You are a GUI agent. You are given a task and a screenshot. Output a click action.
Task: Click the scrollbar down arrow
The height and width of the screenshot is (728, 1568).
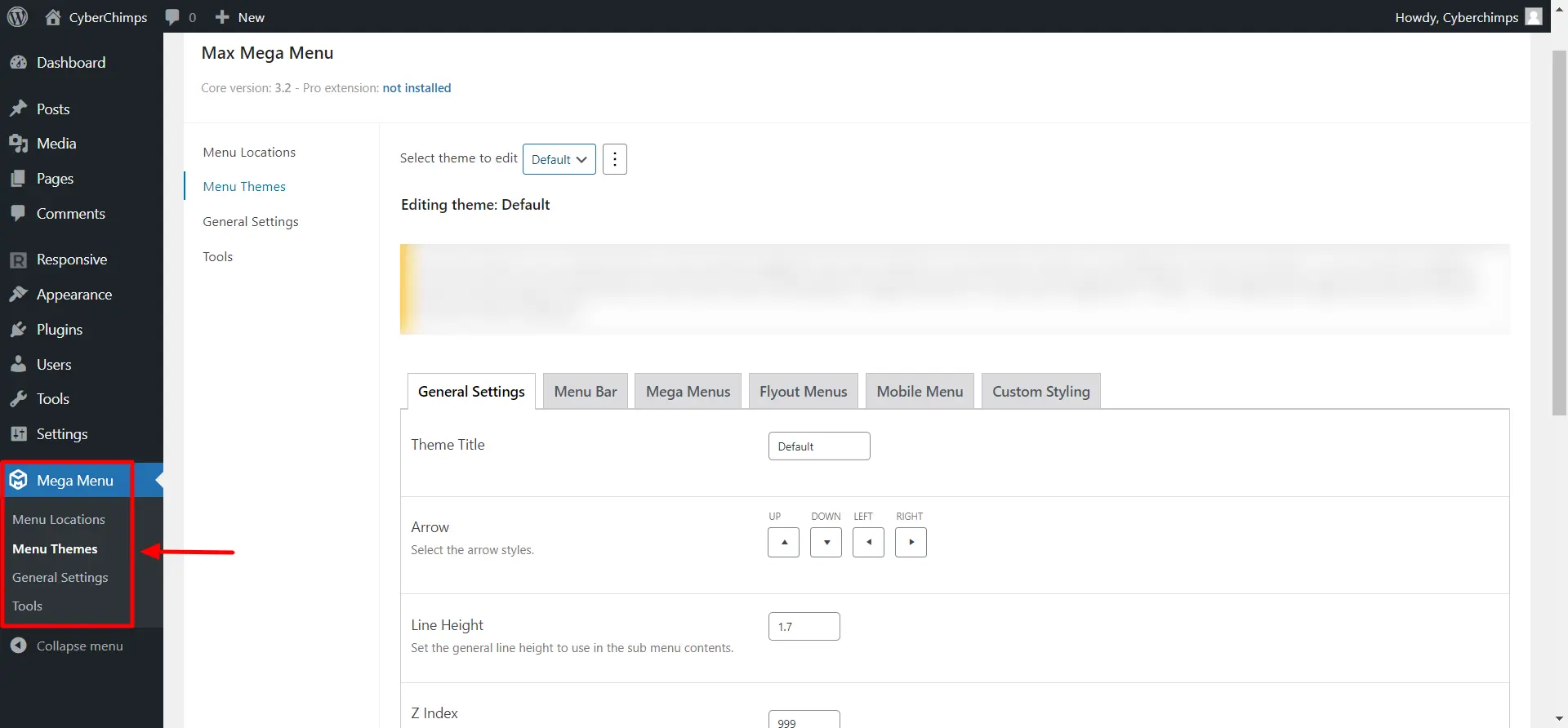[1559, 719]
